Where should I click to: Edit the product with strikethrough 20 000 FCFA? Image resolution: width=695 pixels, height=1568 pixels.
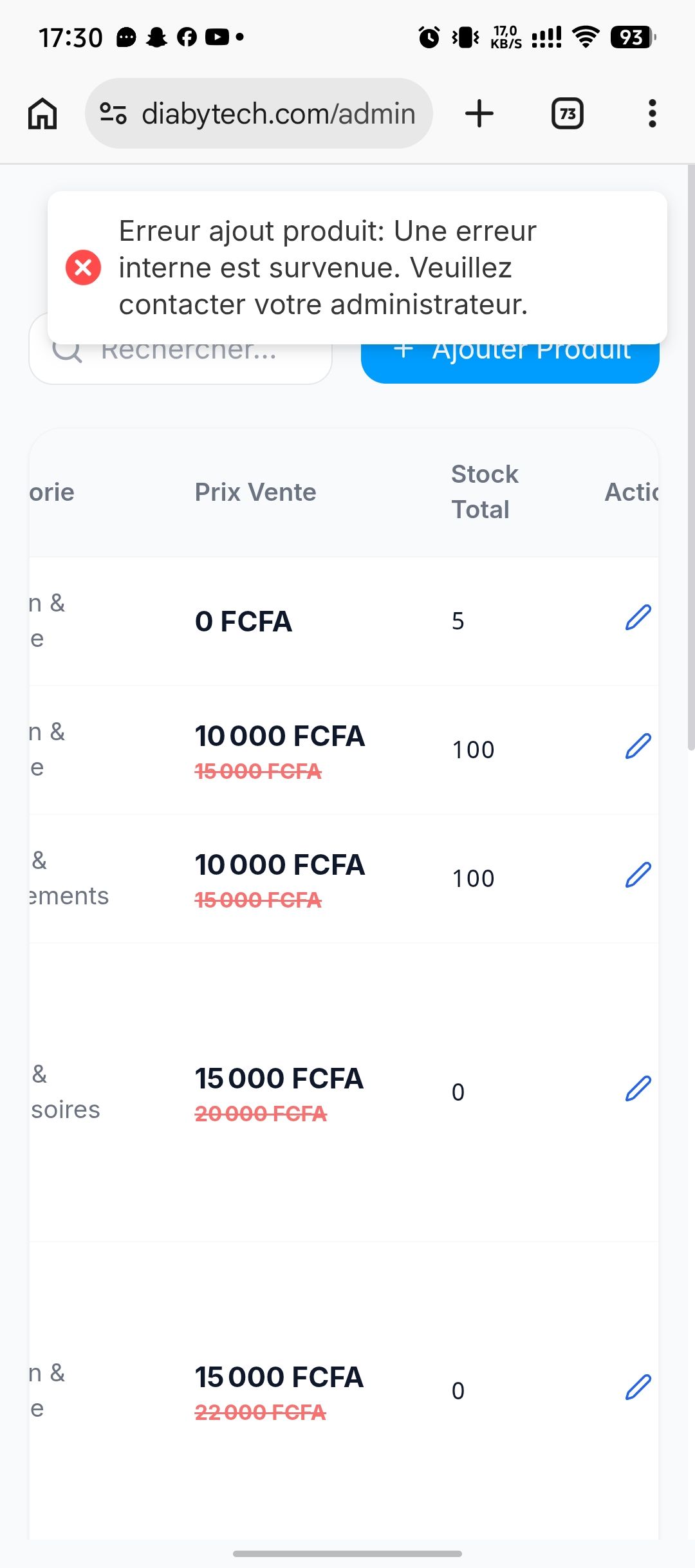pos(638,1089)
